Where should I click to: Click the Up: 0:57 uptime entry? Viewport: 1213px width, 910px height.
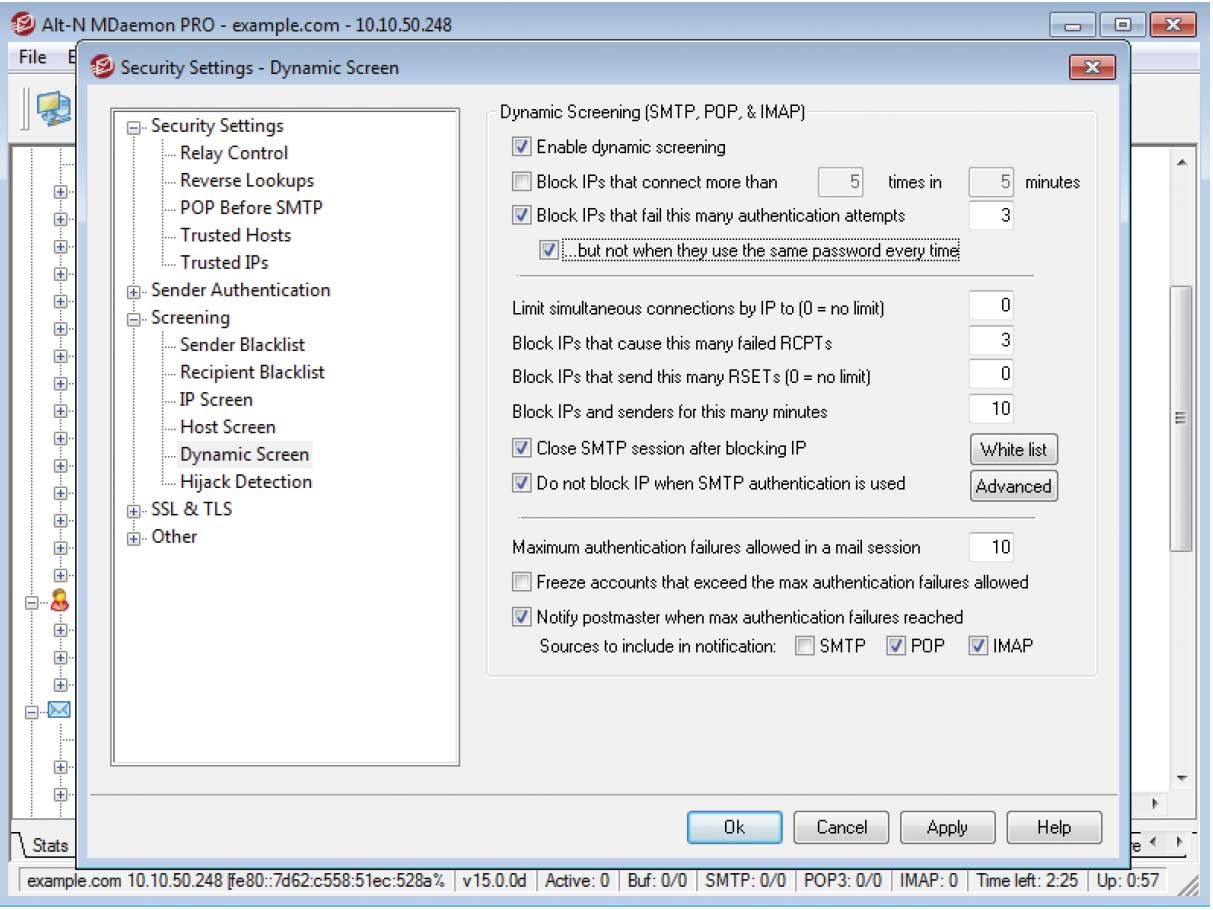(1129, 881)
